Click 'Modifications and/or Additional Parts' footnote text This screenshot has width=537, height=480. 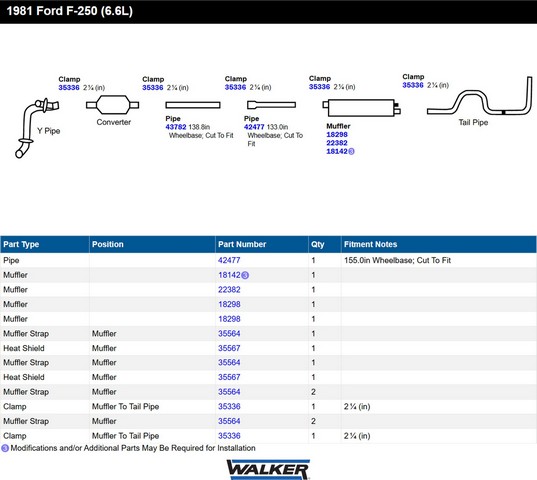tap(133, 448)
